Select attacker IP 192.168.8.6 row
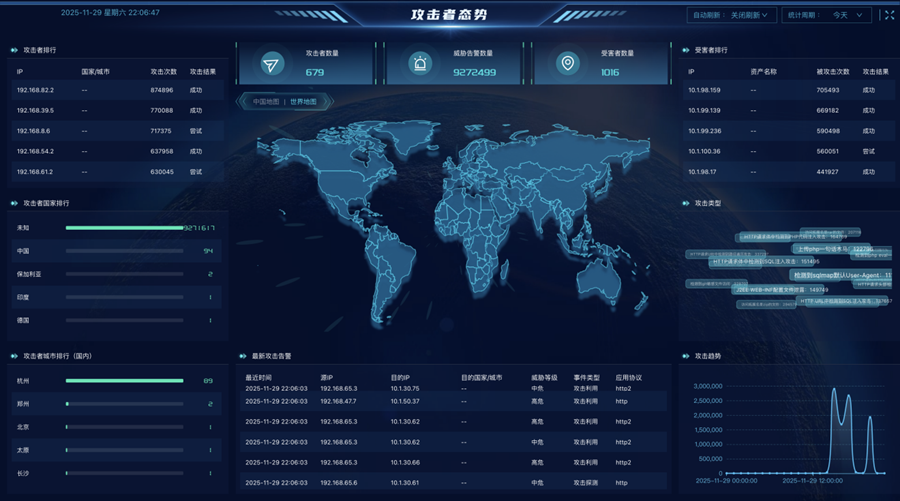 pyautogui.click(x=117, y=131)
